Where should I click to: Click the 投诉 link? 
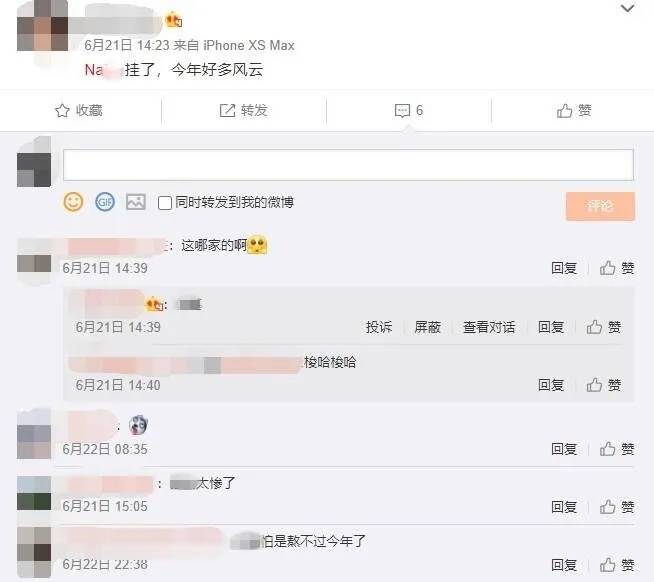point(379,327)
